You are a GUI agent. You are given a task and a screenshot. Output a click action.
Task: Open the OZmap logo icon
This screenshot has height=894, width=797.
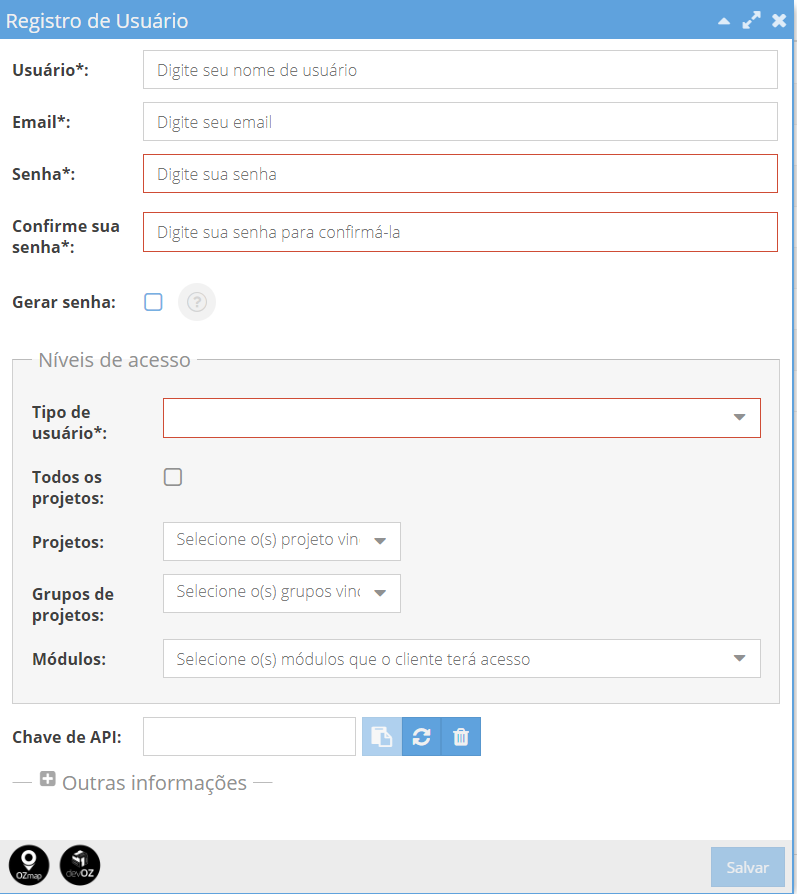(29, 865)
